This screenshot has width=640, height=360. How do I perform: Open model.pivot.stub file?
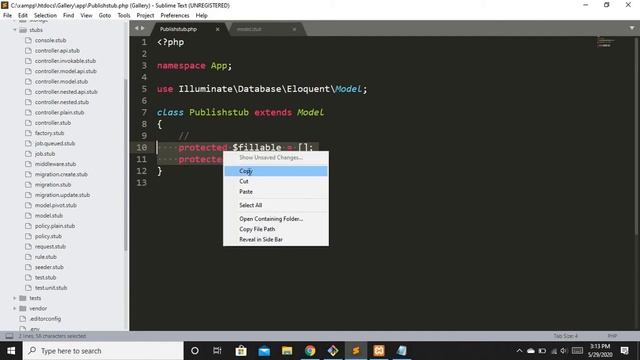coord(56,205)
